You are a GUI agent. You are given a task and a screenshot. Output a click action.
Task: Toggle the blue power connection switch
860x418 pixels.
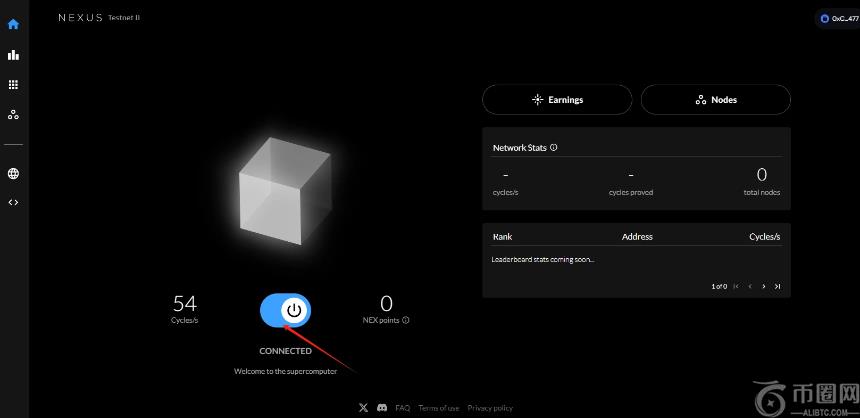[286, 311]
